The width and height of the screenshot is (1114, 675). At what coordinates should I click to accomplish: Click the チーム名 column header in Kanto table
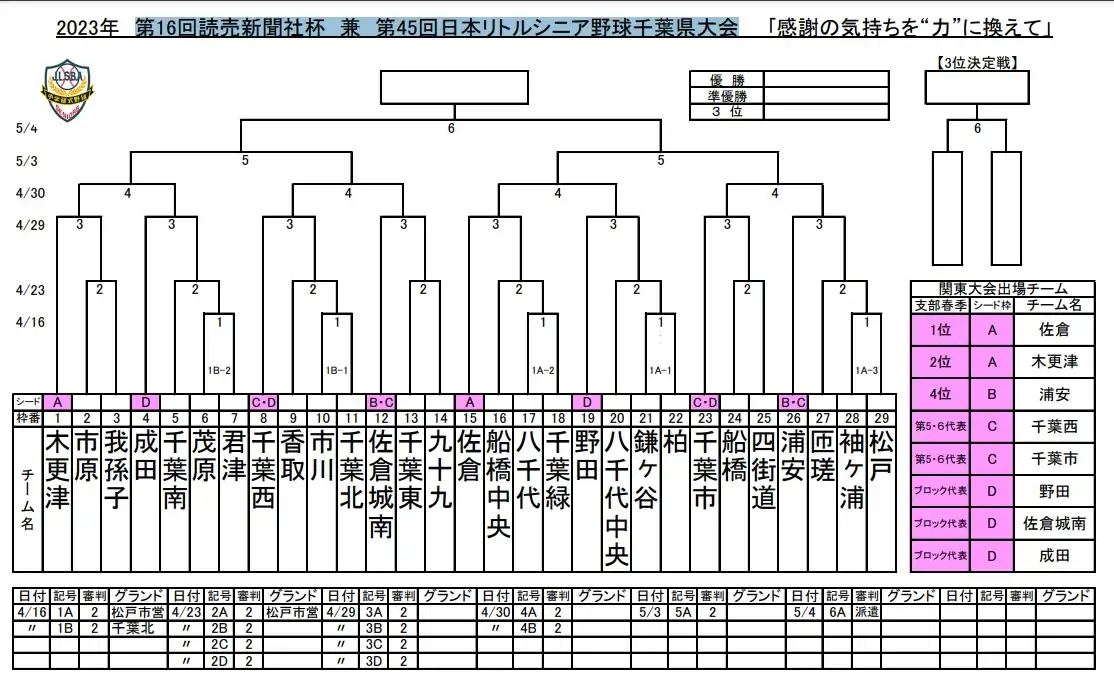[x=1054, y=306]
